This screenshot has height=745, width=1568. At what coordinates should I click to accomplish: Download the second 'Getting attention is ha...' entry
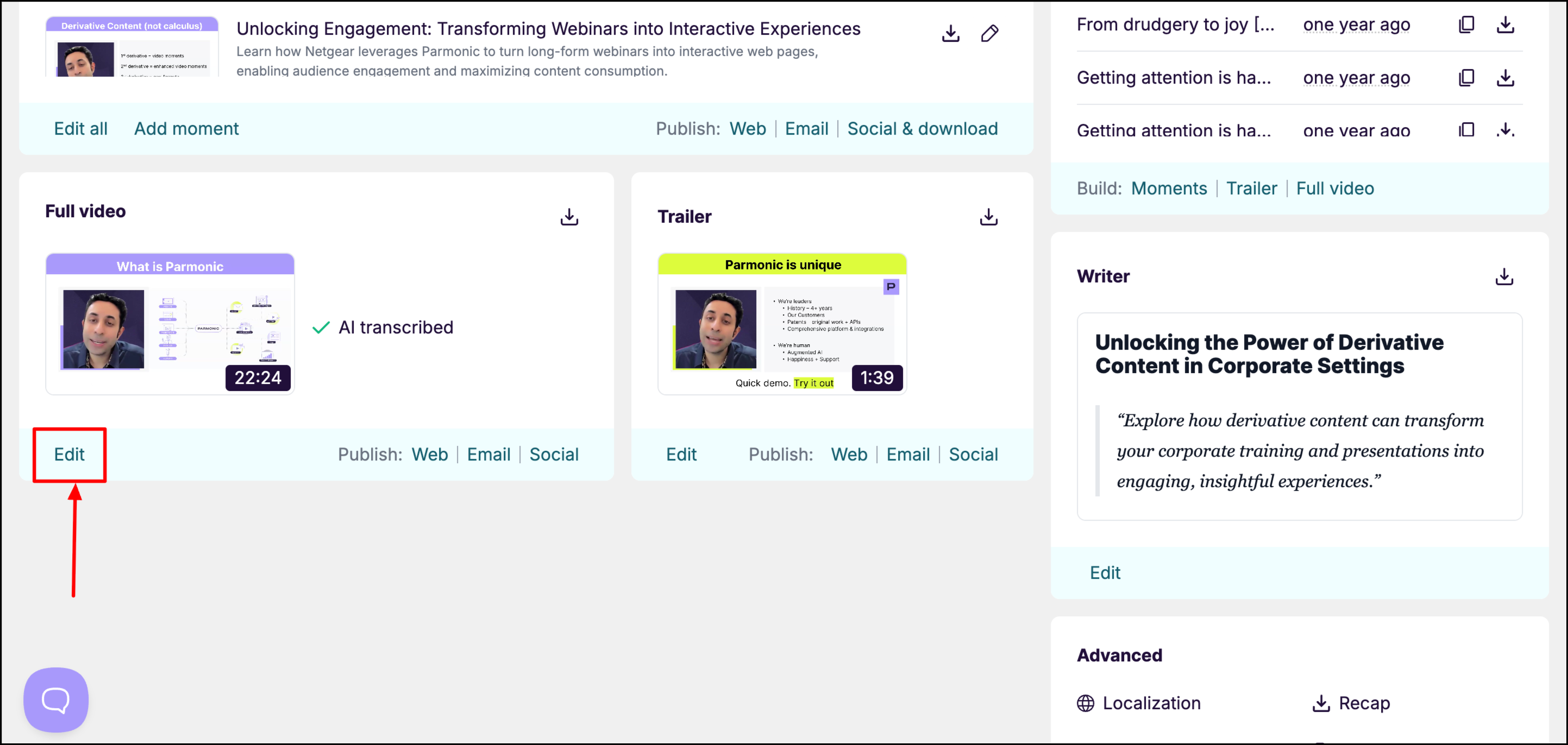tap(1506, 130)
